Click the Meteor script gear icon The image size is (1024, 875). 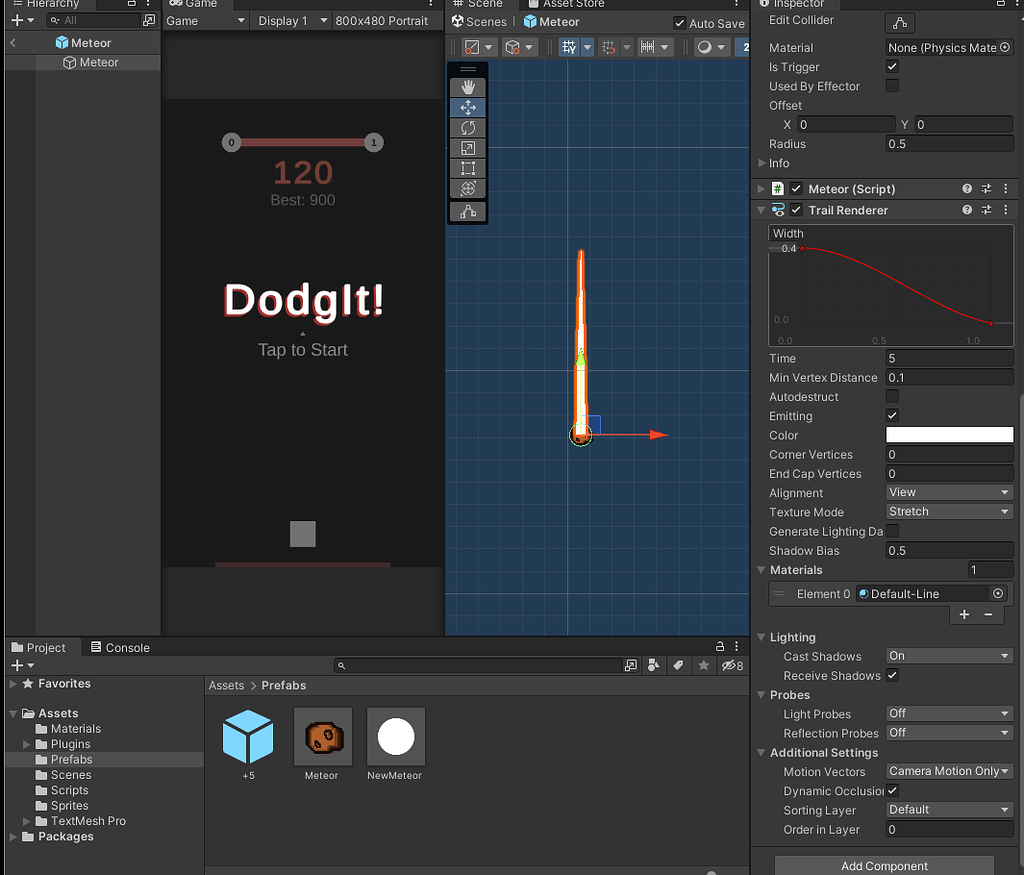click(x=985, y=188)
